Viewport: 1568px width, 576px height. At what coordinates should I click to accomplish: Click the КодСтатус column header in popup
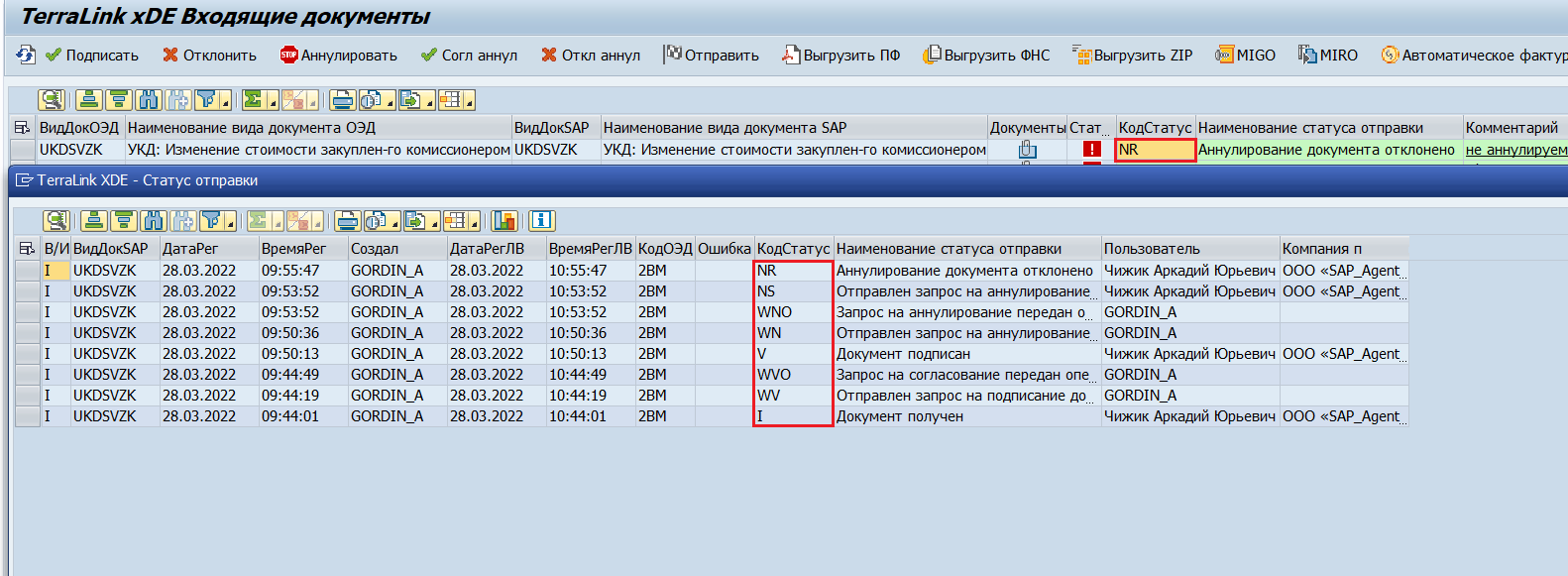tap(792, 249)
